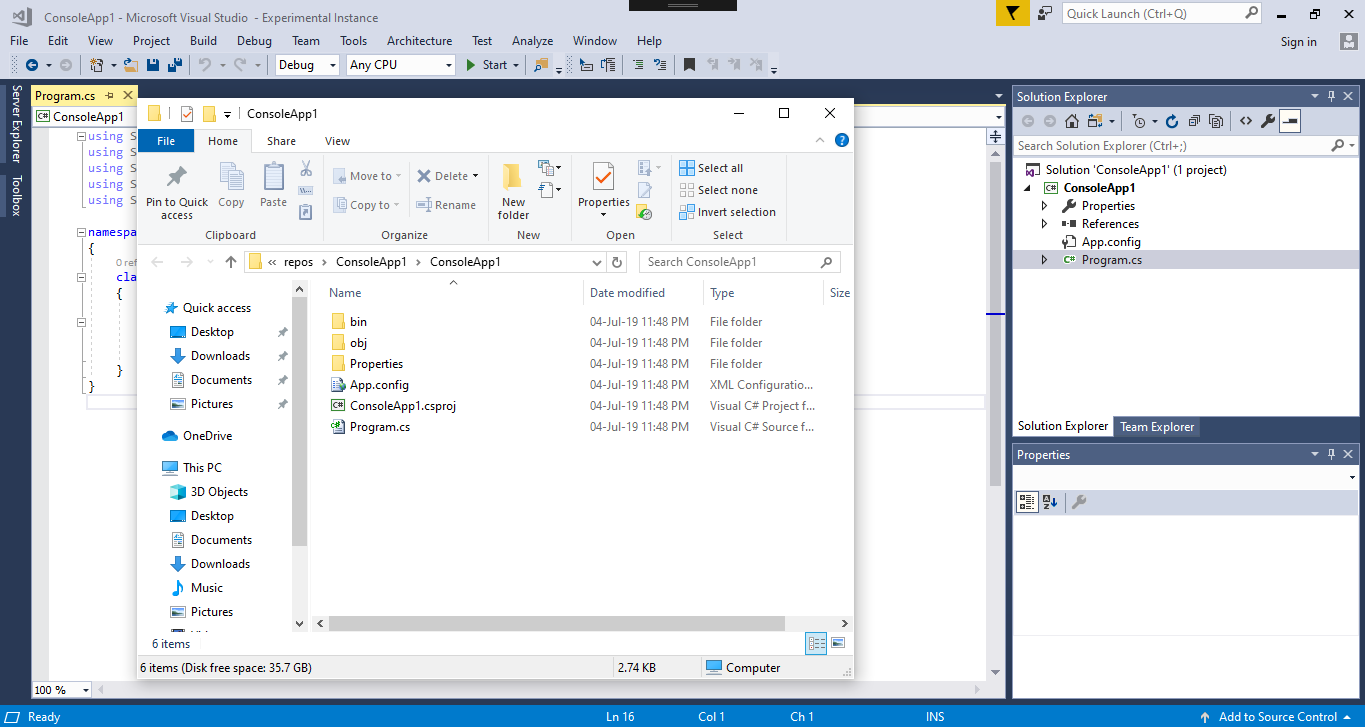The image size is (1365, 727).
Task: Click the File Explorer Help question mark icon
Action: (842, 140)
